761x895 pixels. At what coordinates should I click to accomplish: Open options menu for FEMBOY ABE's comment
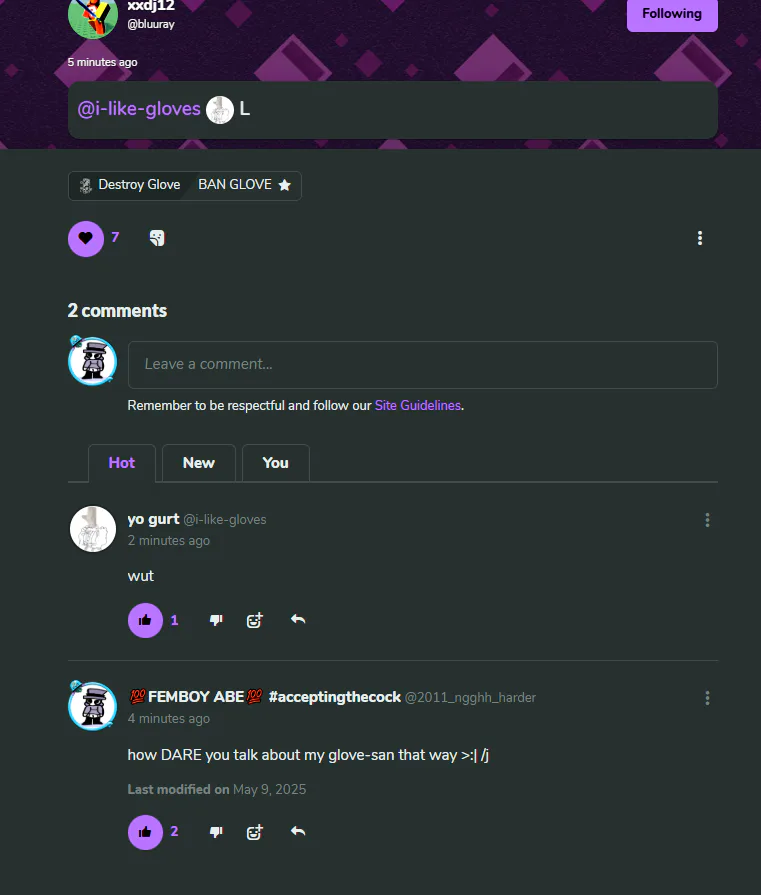pos(707,698)
